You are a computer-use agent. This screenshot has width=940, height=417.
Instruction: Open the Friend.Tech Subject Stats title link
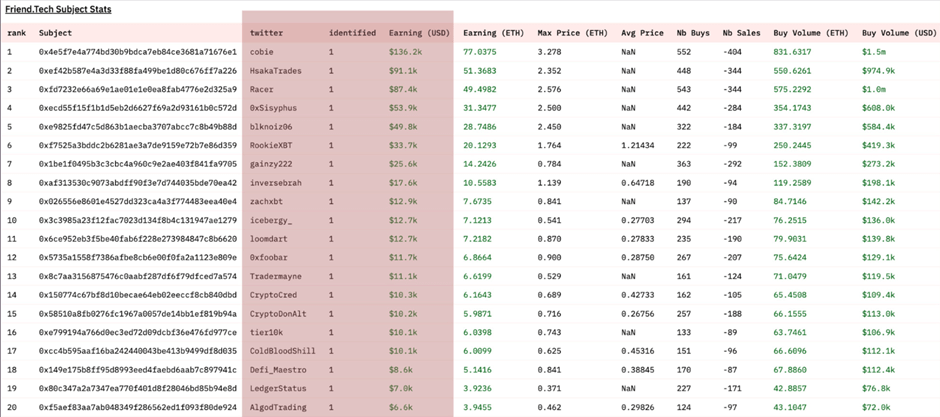click(x=58, y=10)
